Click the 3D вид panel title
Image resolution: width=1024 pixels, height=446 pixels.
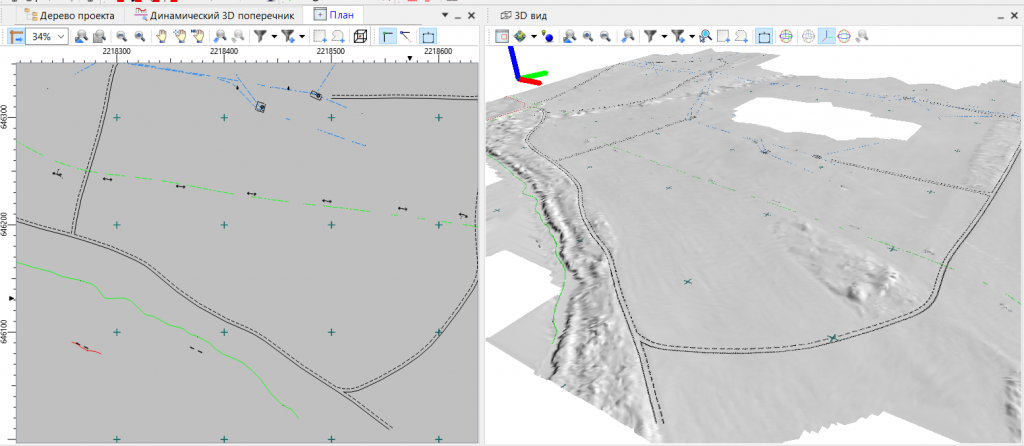pos(528,15)
